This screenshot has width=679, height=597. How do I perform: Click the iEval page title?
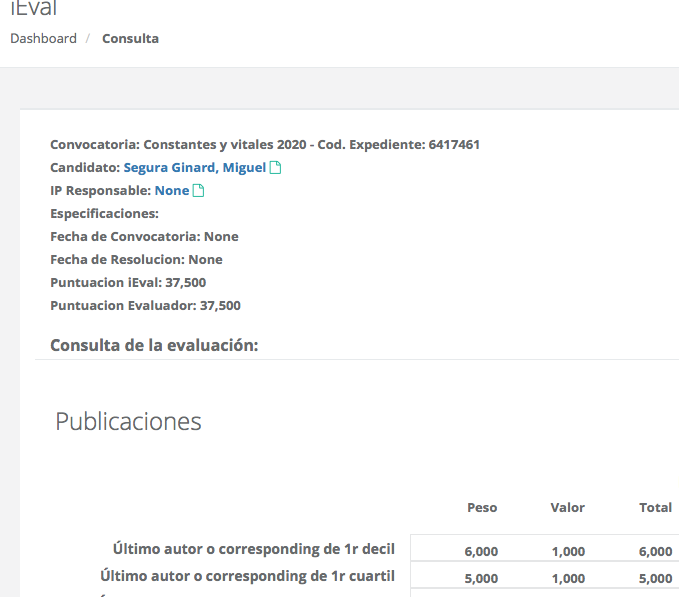pos(33,9)
